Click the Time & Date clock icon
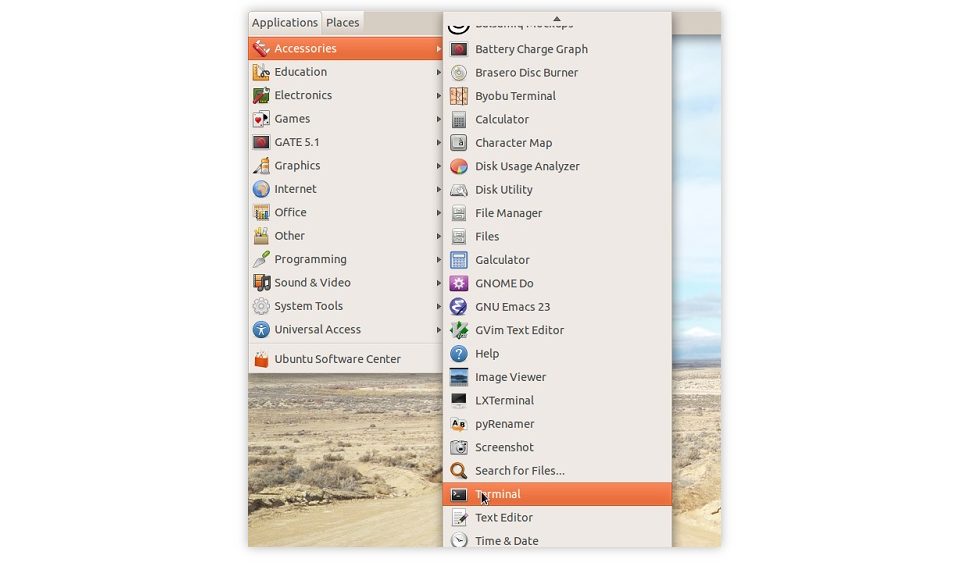The width and height of the screenshot is (971, 566). coord(459,540)
